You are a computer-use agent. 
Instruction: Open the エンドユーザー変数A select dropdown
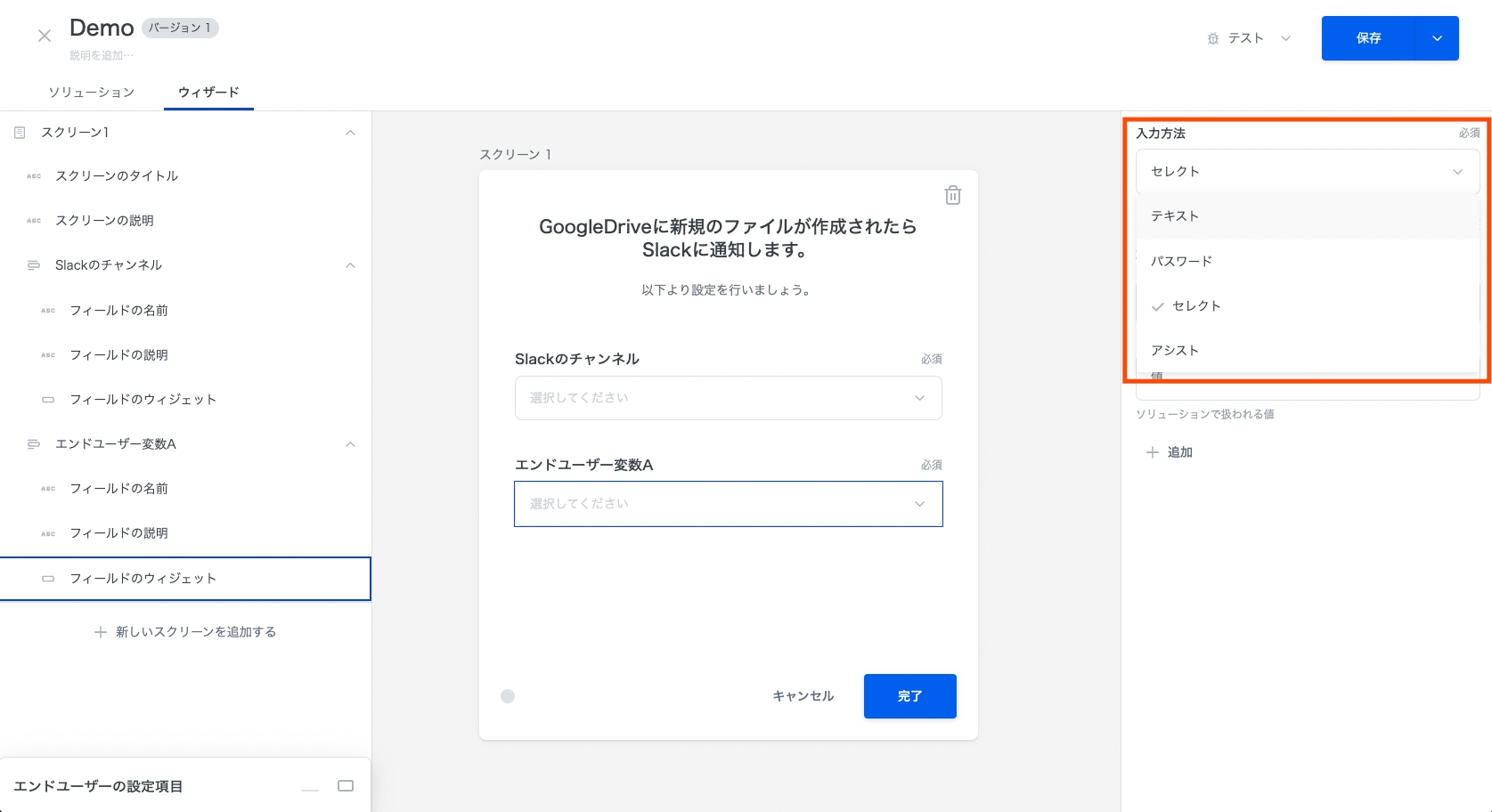pyautogui.click(x=728, y=504)
